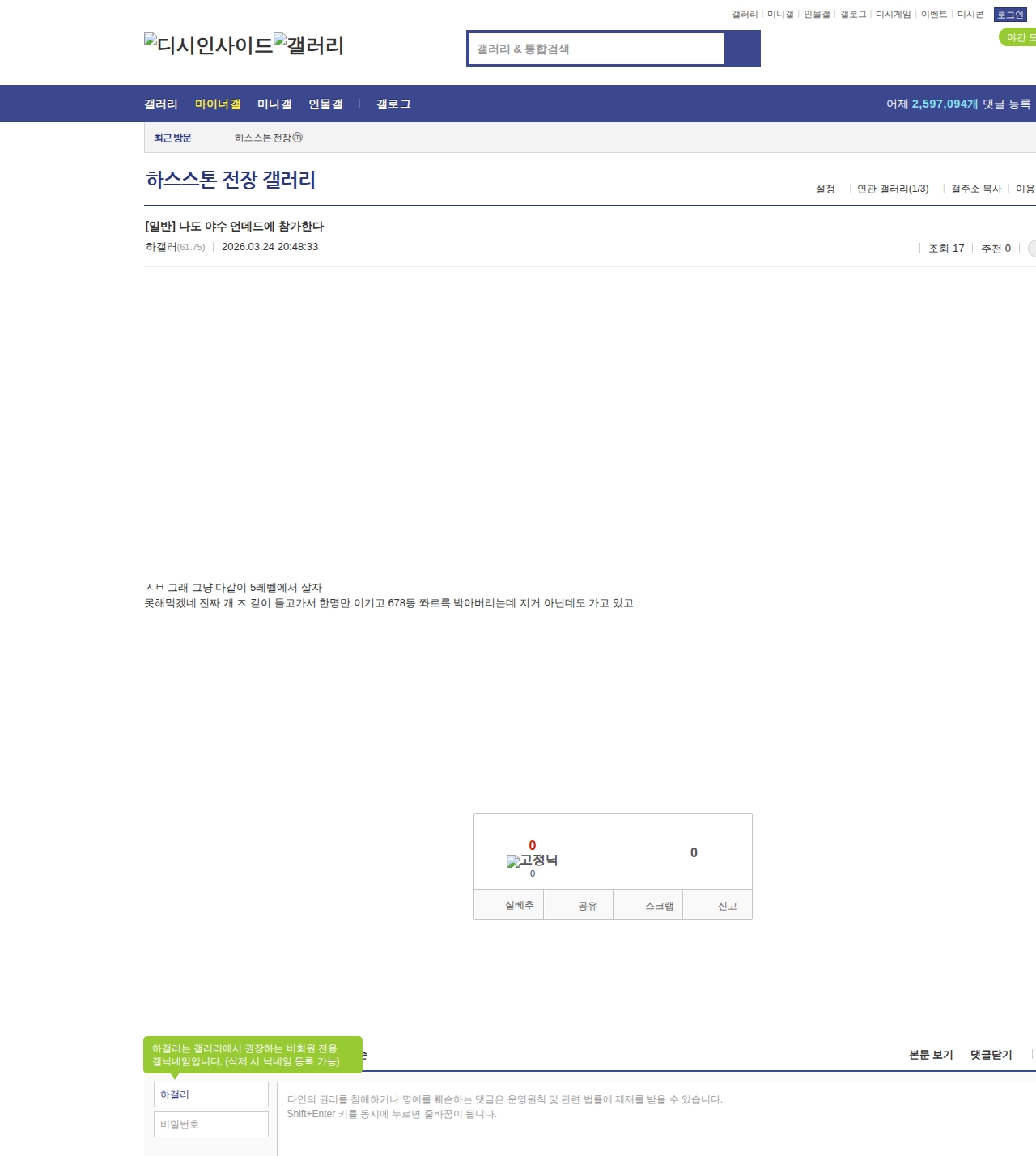
Task: Open the 하스스톤 전장 갤러리 title link
Action: point(231,180)
